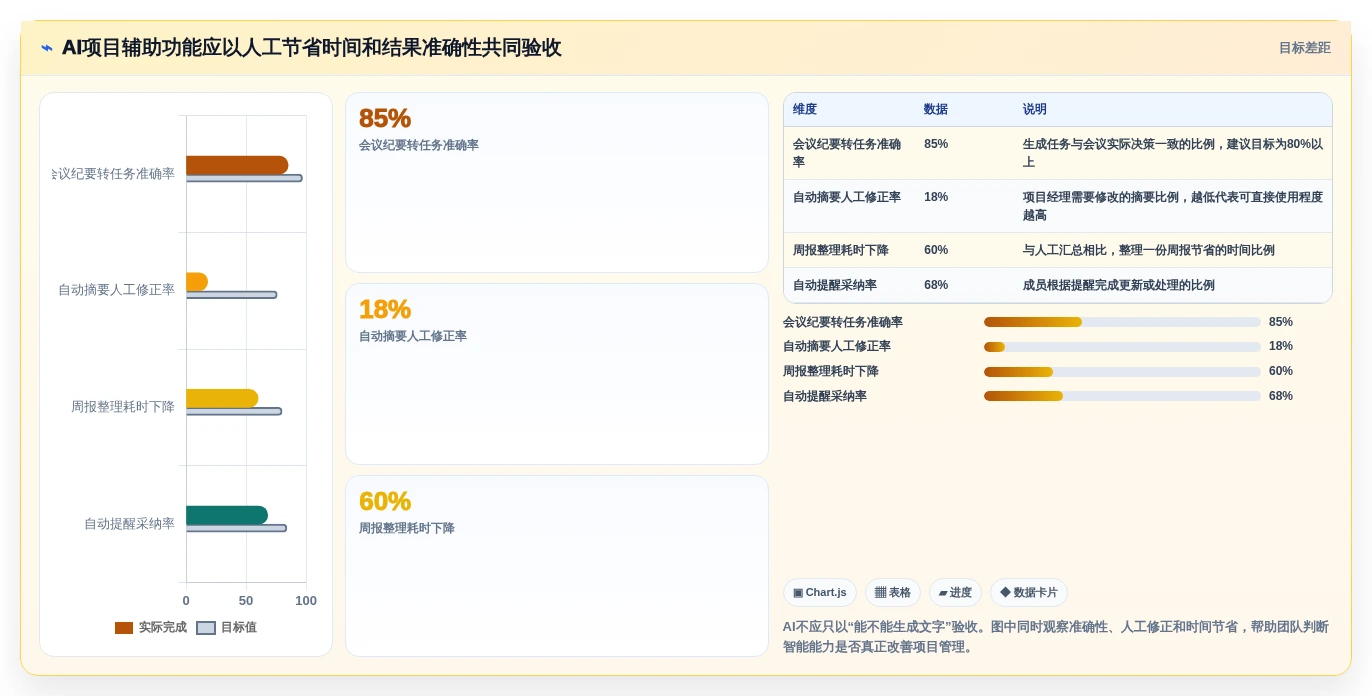Click 周报整理耗时下降 label in the 60% card
This screenshot has width=1372, height=696.
(407, 528)
